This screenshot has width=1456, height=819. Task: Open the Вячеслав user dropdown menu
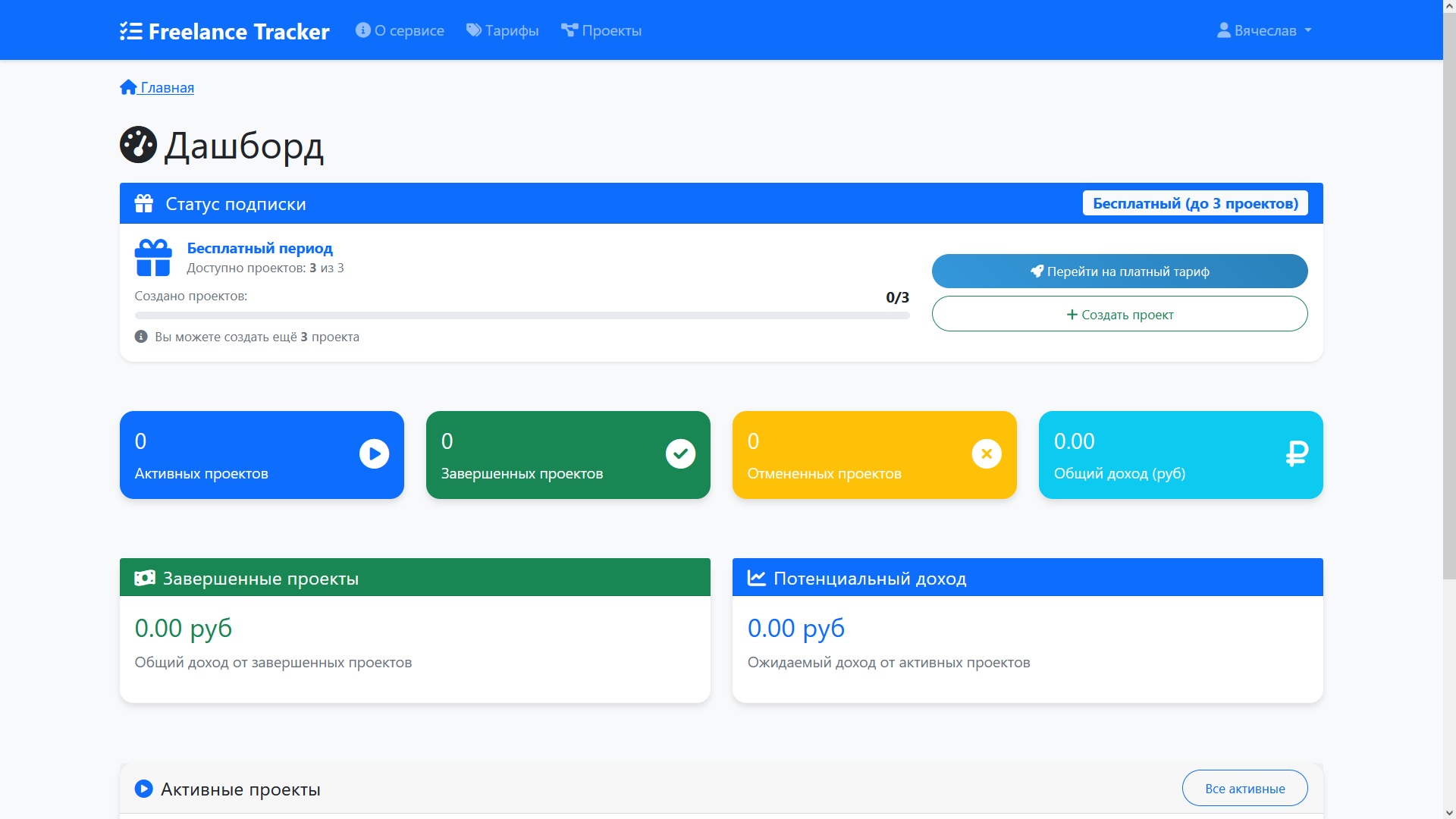1264,30
